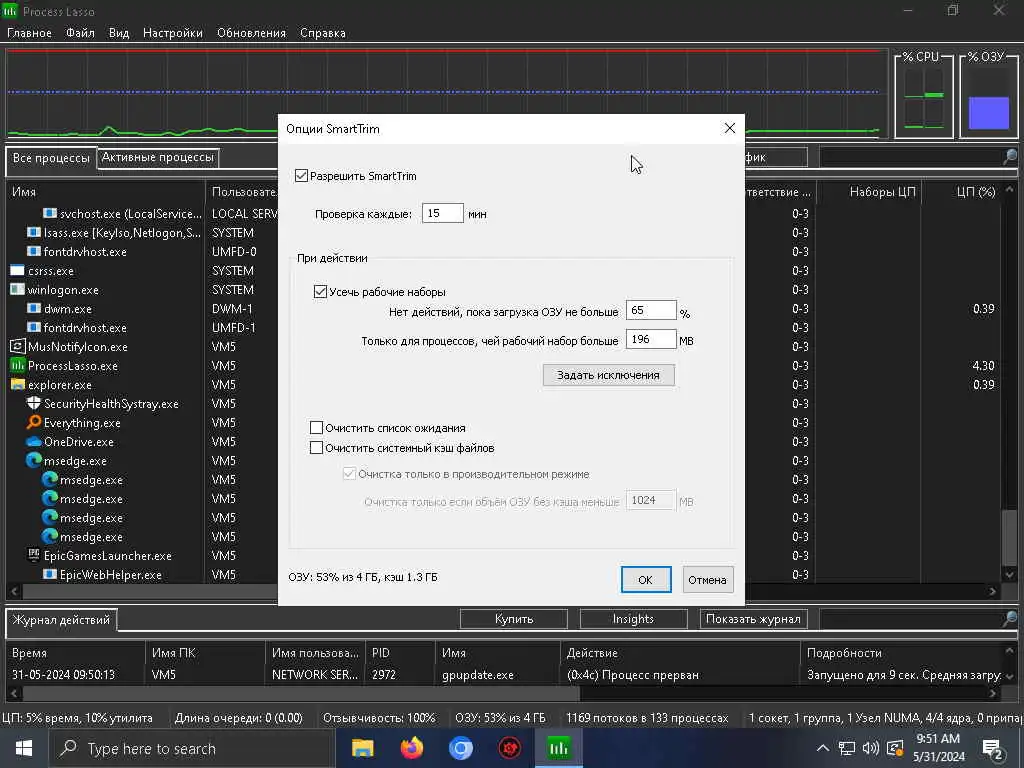Open the Windows Start menu
Image resolution: width=1024 pixels, height=768 pixels.
coord(24,748)
